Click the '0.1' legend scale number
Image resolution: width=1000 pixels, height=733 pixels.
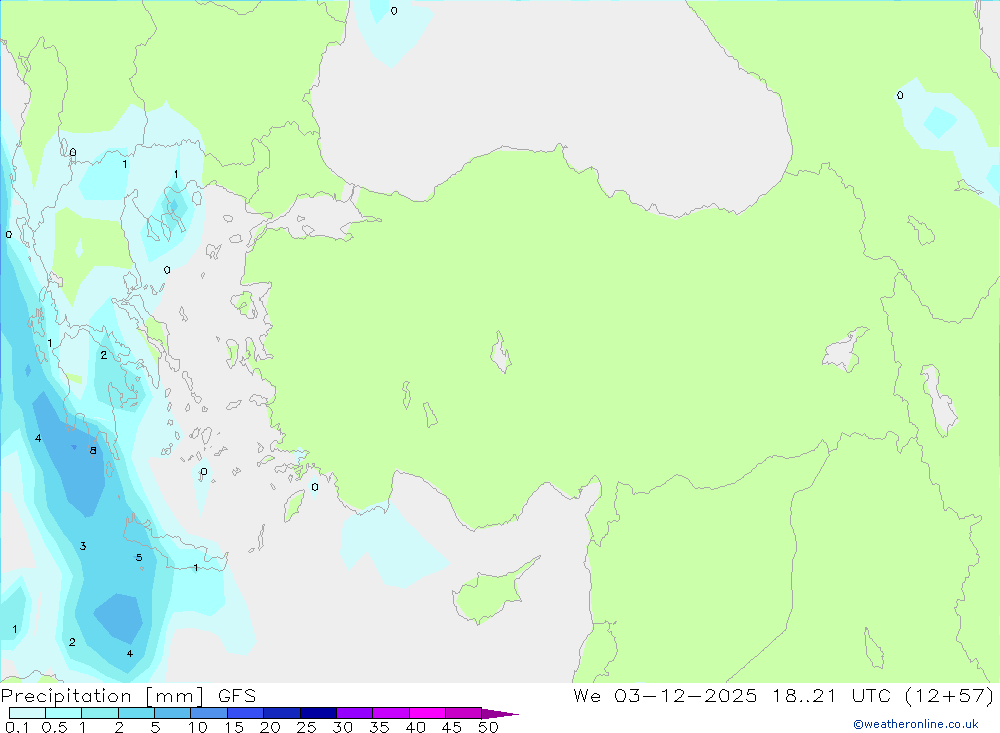point(17,727)
